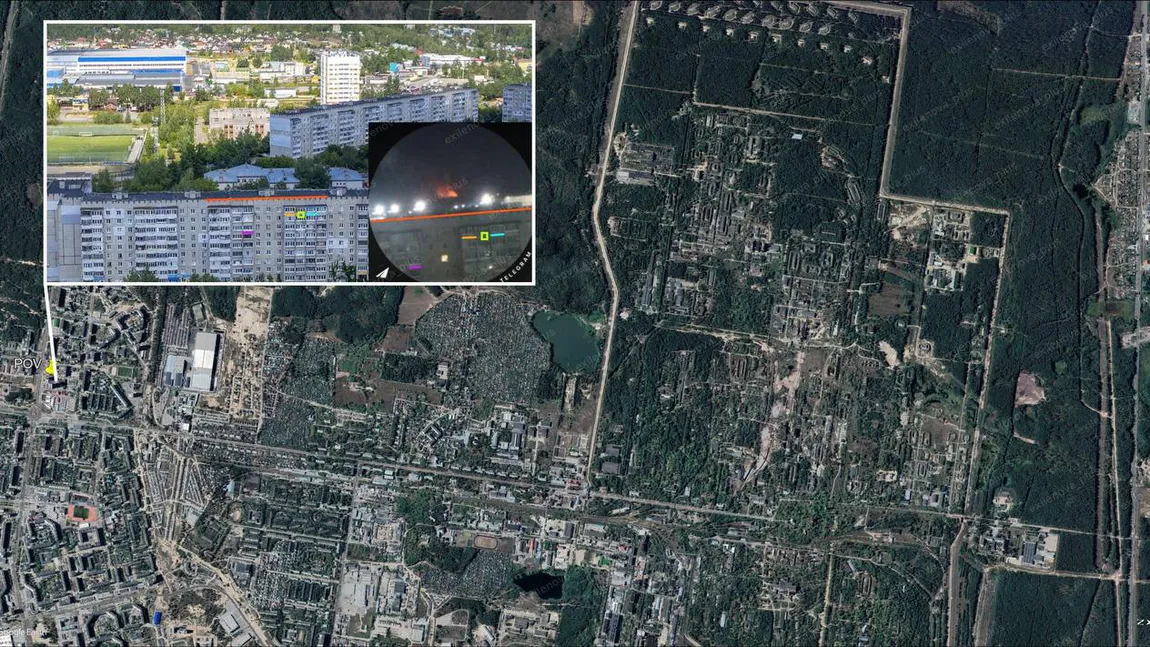Click the cyan marker in night inset
Screen dimensions: 1150x647
(497, 235)
